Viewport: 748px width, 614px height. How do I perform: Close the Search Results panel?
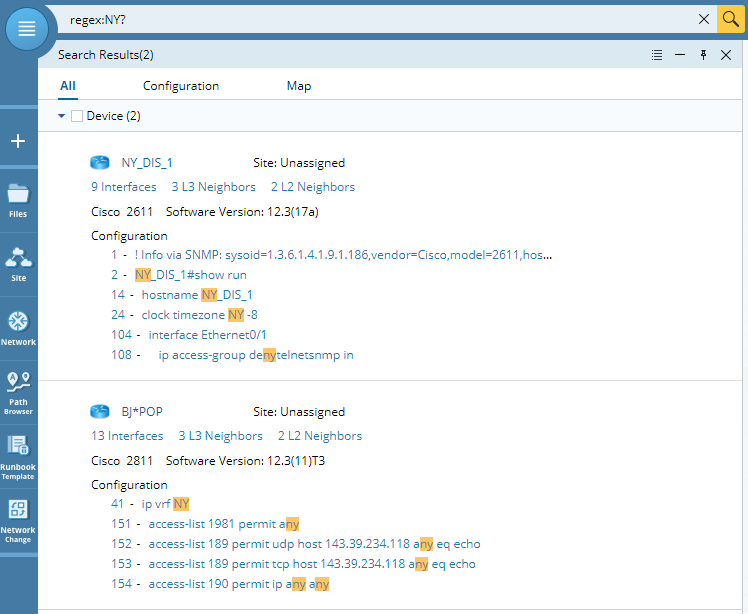tap(726, 55)
